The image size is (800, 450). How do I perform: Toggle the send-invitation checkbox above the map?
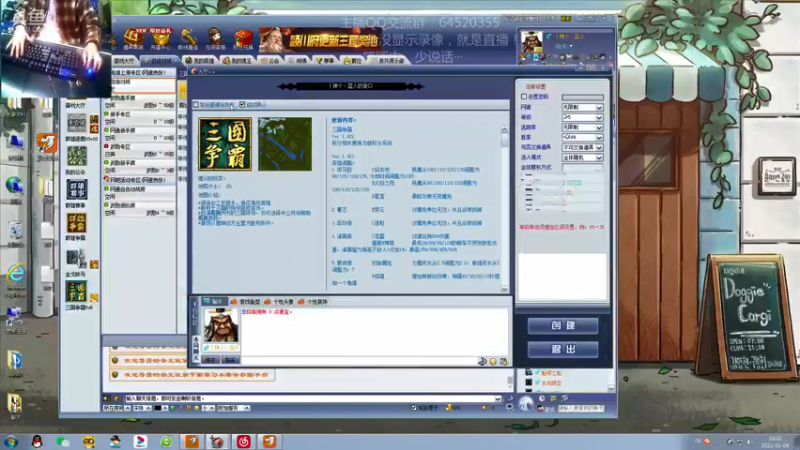pyautogui.click(x=196, y=105)
